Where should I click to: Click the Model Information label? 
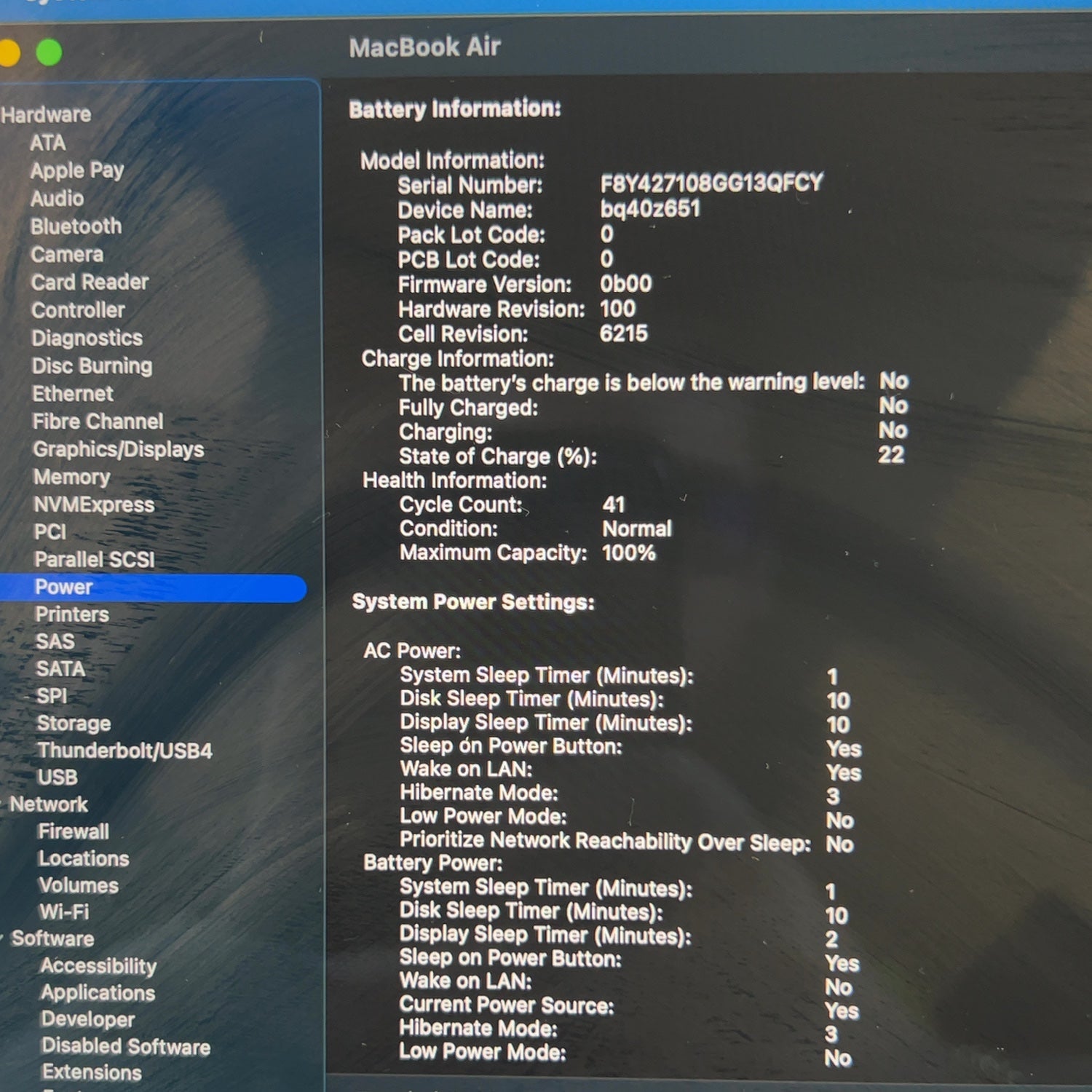point(452,160)
